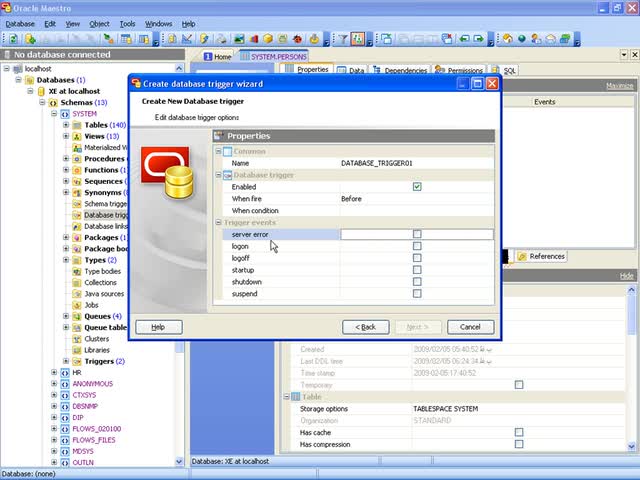This screenshot has width=640, height=480.
Task: Click the table with yellow cylinder toolbar icon
Action: (126, 39)
